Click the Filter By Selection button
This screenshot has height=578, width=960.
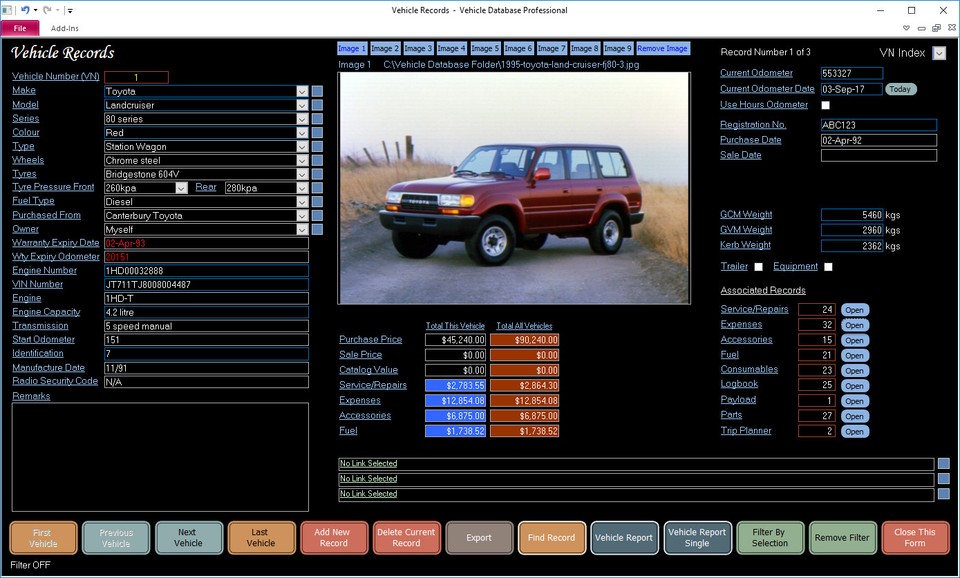[x=770, y=538]
